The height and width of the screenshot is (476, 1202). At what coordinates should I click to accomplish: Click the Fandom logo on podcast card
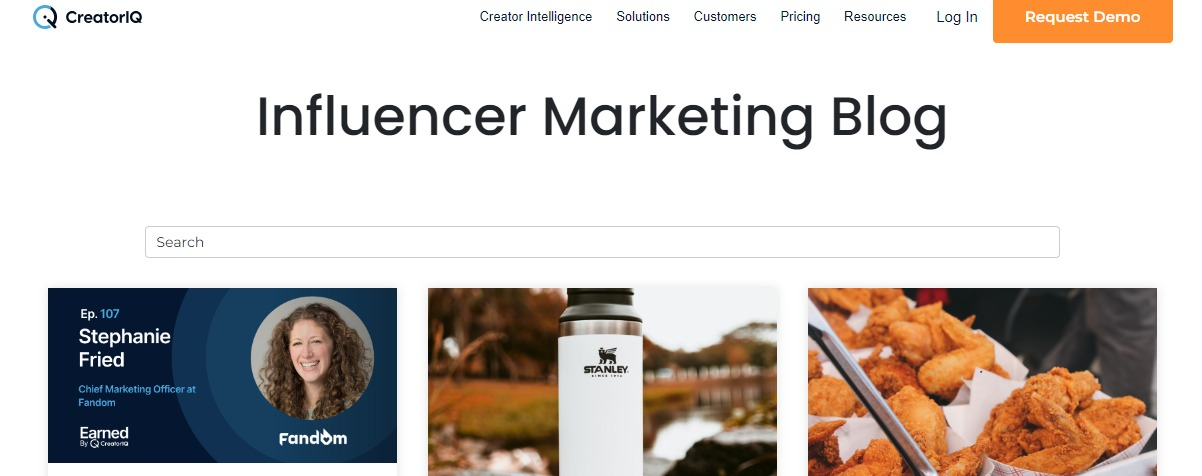click(313, 438)
